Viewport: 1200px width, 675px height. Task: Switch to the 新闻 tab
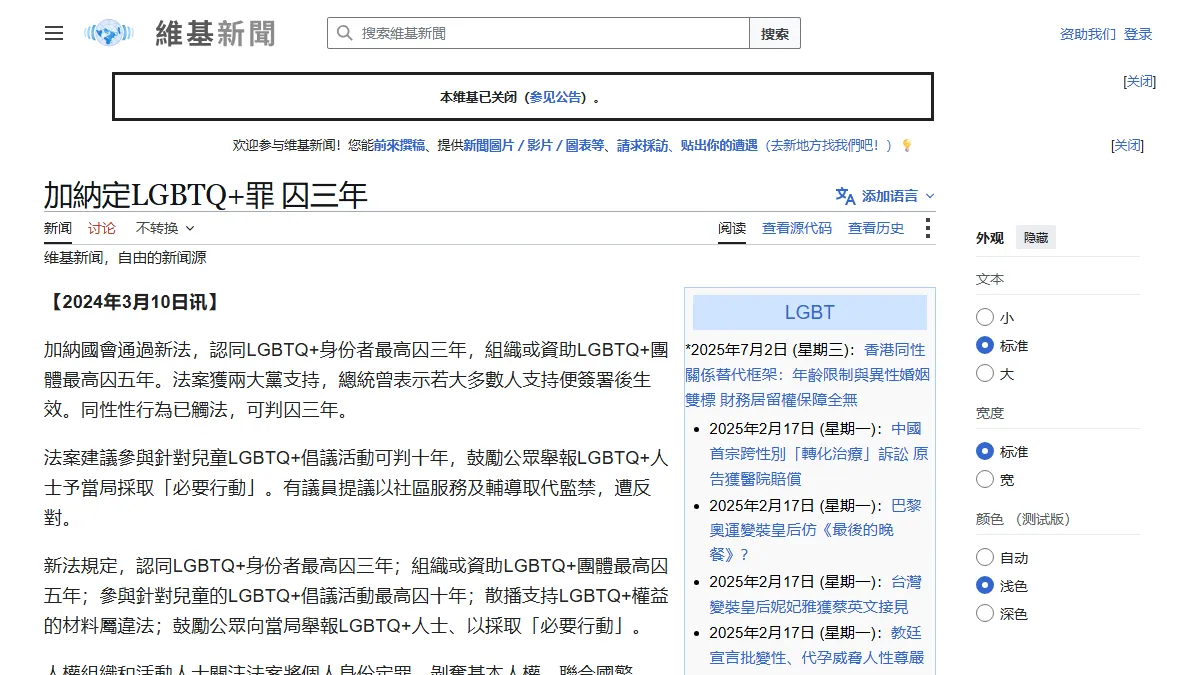pyautogui.click(x=58, y=228)
